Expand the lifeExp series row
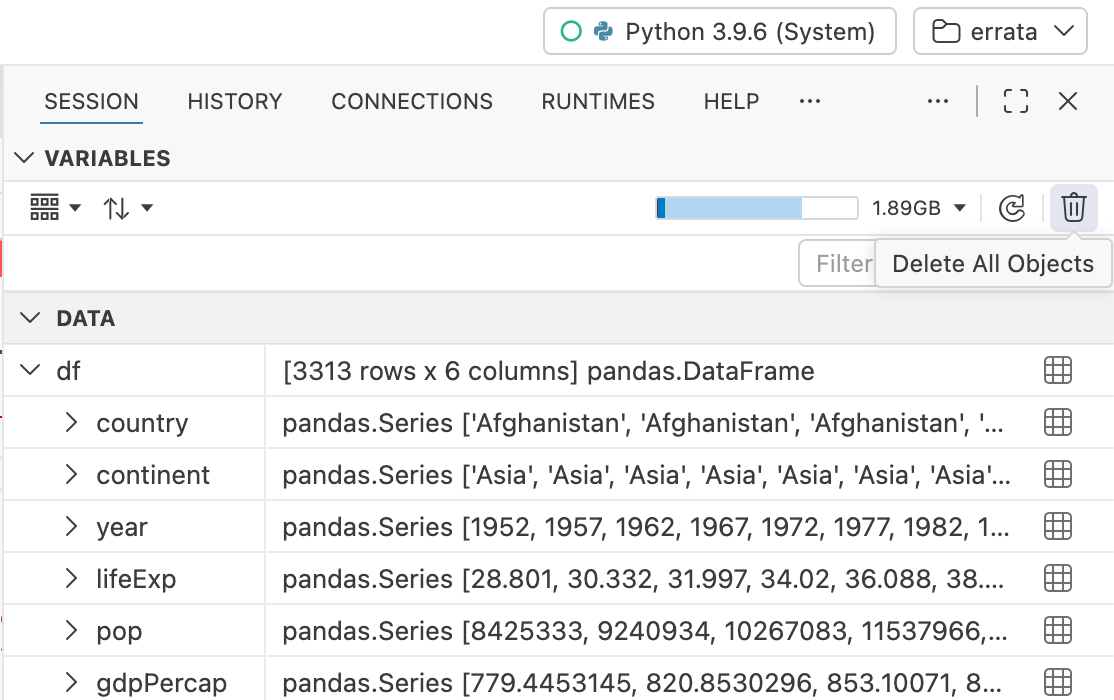 point(70,578)
